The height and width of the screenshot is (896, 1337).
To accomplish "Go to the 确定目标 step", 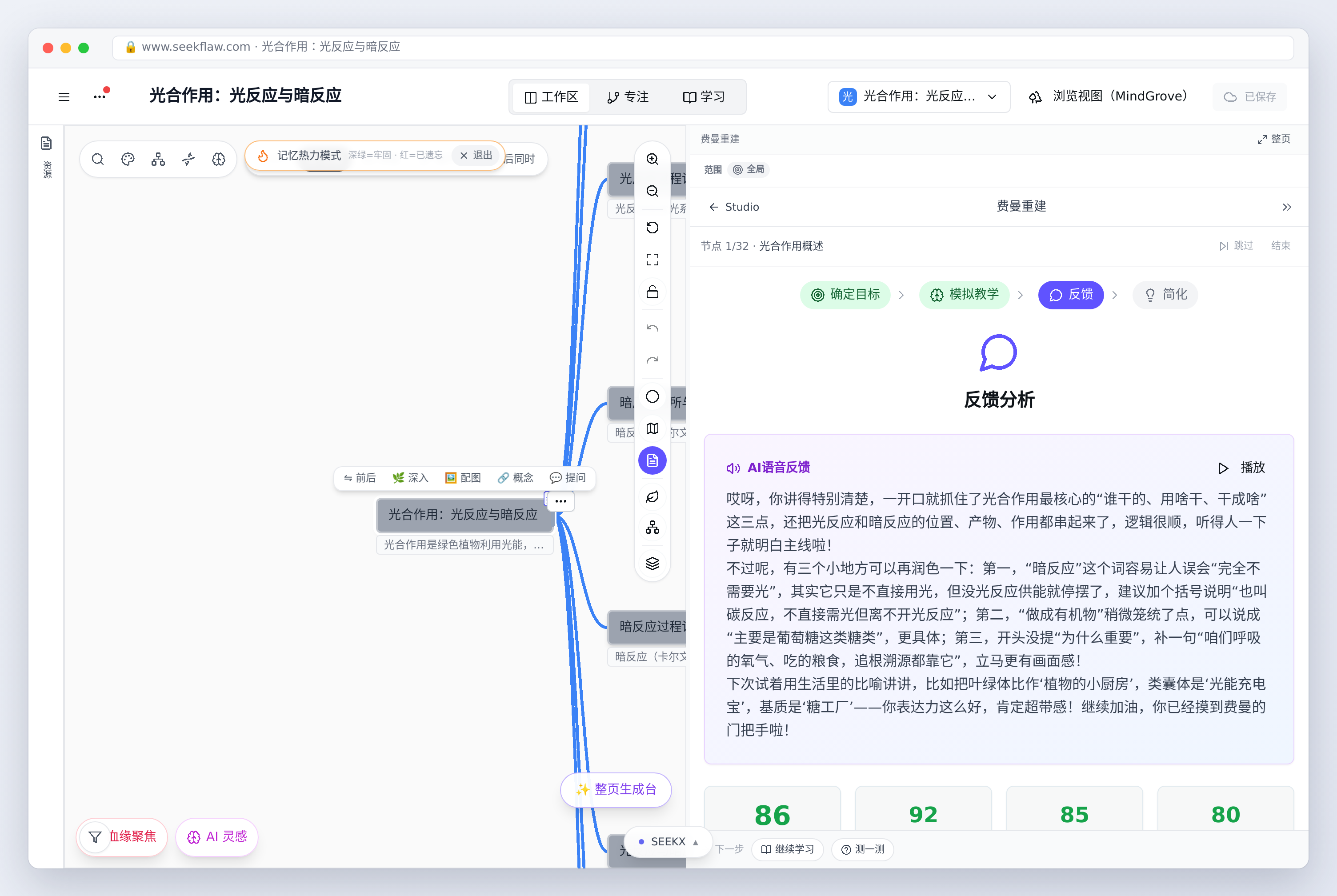I will pos(845,295).
